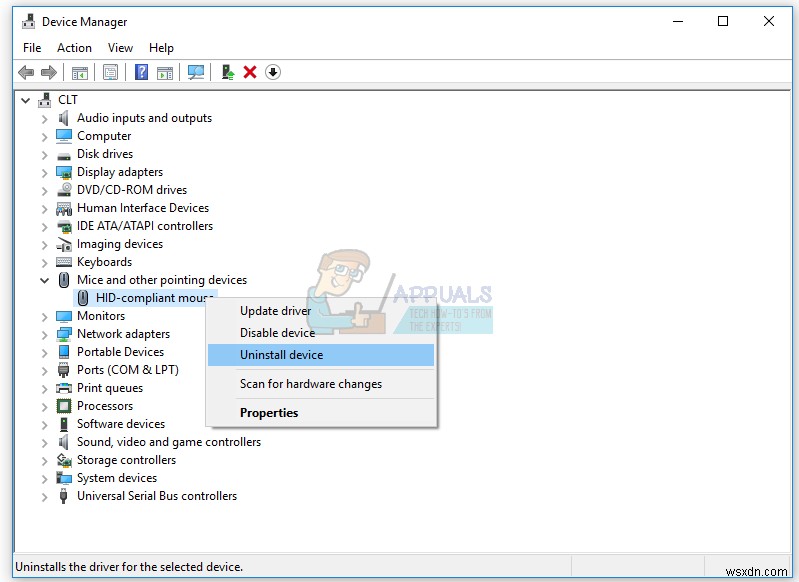Expand Audio inputs and outputs chevron

[44, 119]
